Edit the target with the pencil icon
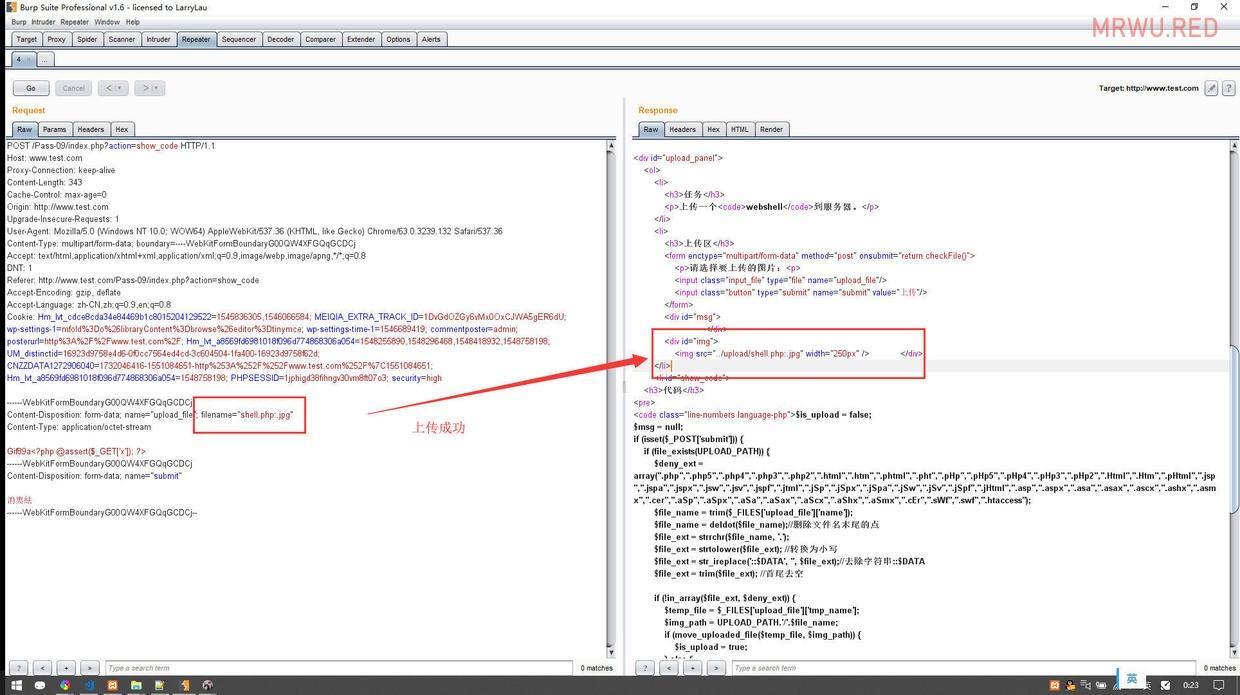Image resolution: width=1240 pixels, height=695 pixels. pos(1211,88)
